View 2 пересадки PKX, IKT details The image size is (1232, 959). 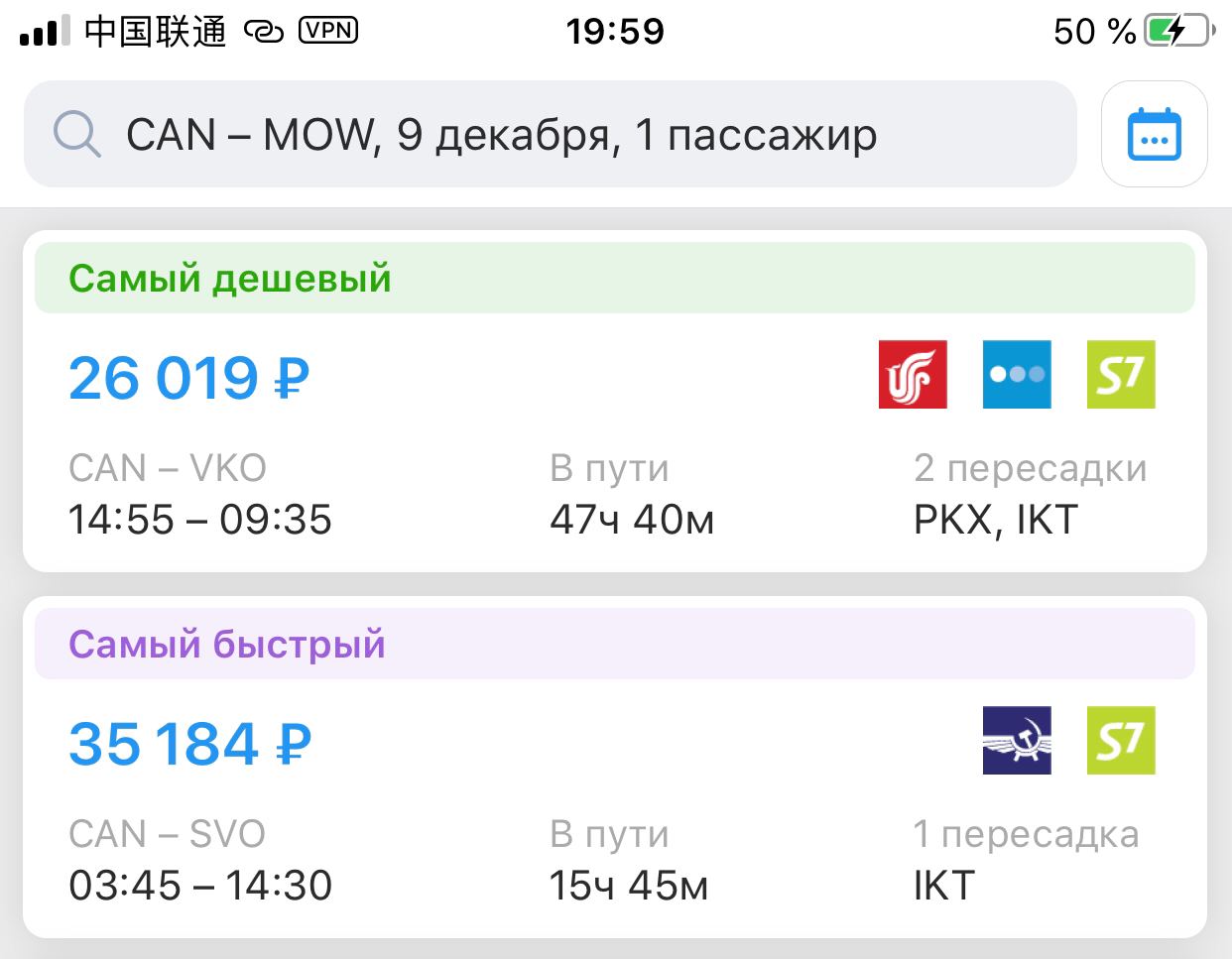[1030, 494]
